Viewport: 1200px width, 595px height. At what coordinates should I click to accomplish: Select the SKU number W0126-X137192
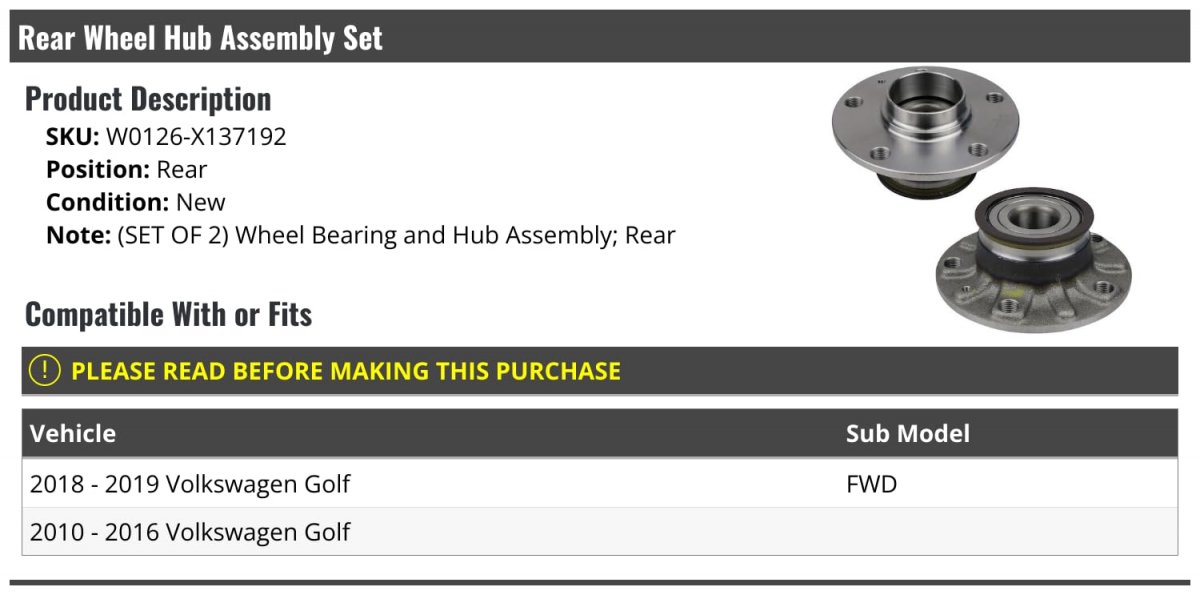coord(196,137)
